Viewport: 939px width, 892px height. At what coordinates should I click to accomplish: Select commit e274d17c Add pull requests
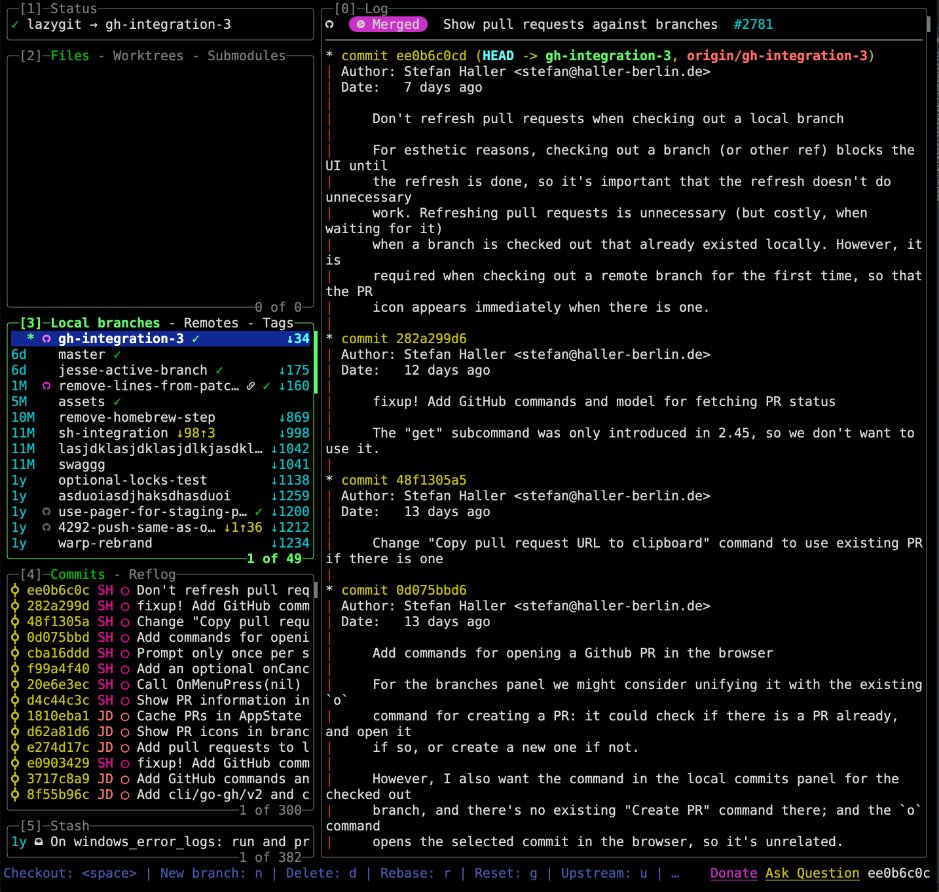tap(160, 747)
